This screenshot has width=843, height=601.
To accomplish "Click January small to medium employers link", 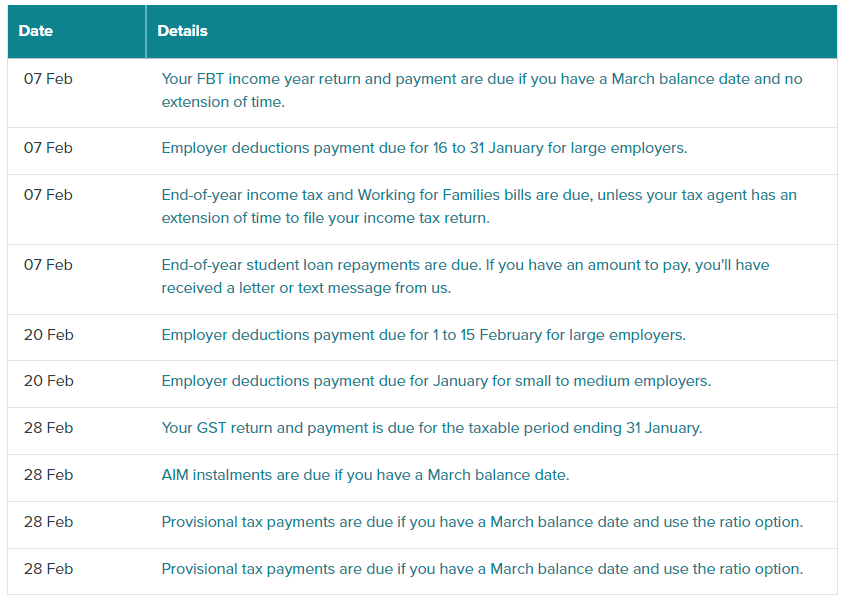I will pos(436,381).
